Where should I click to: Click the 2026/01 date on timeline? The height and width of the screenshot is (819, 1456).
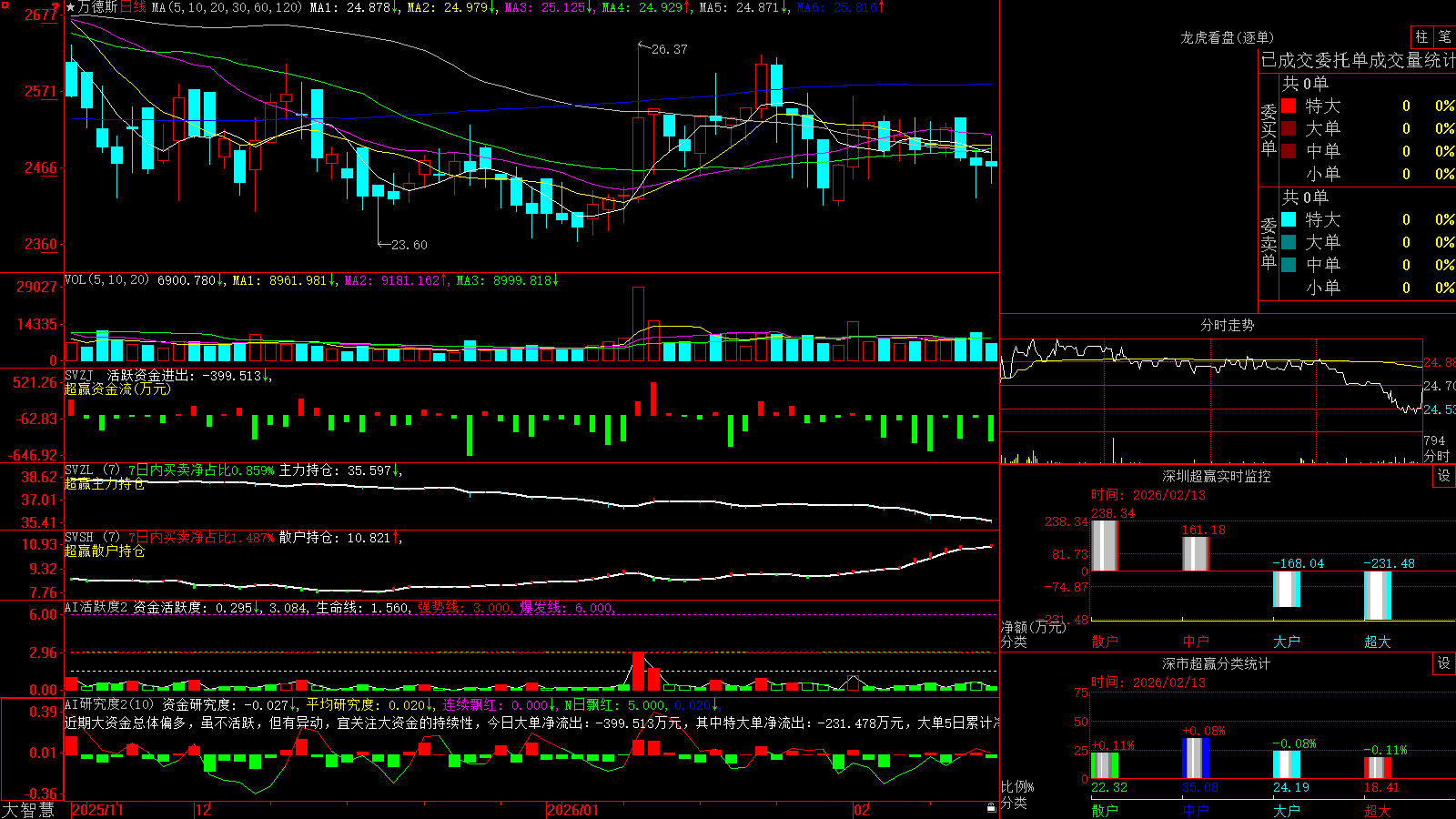(x=573, y=810)
